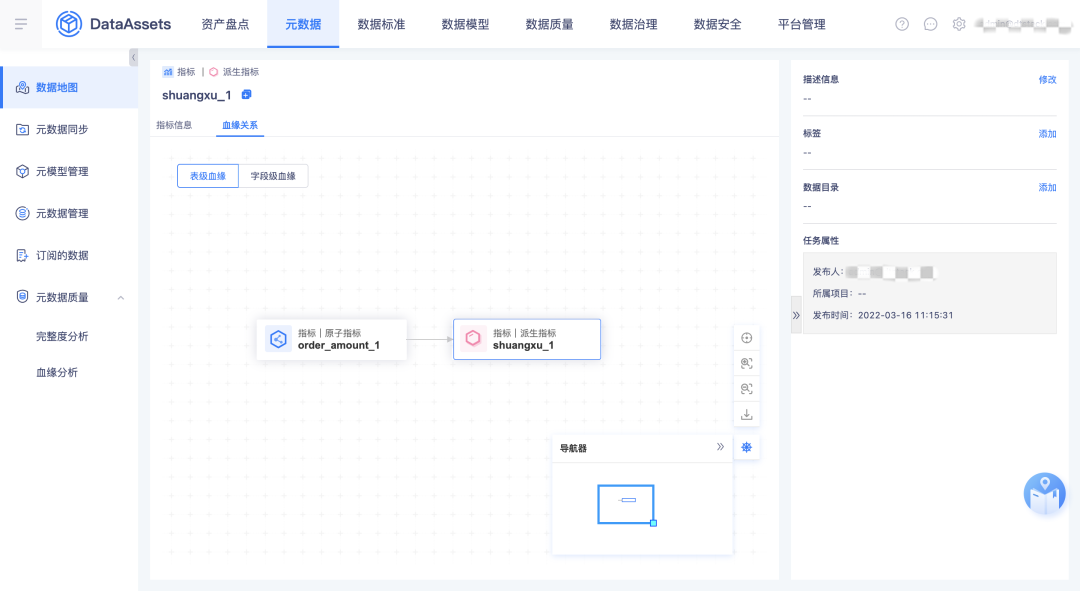Click the zoom in canvas icon

pyautogui.click(x=747, y=363)
